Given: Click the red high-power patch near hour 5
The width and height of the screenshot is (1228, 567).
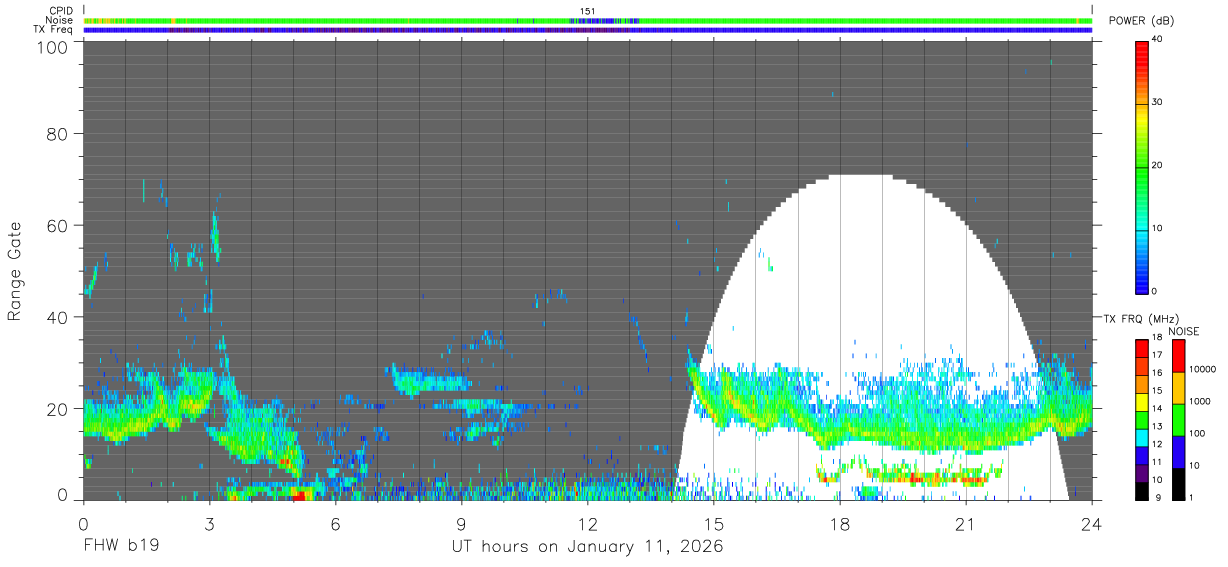Looking at the screenshot, I should point(300,494).
